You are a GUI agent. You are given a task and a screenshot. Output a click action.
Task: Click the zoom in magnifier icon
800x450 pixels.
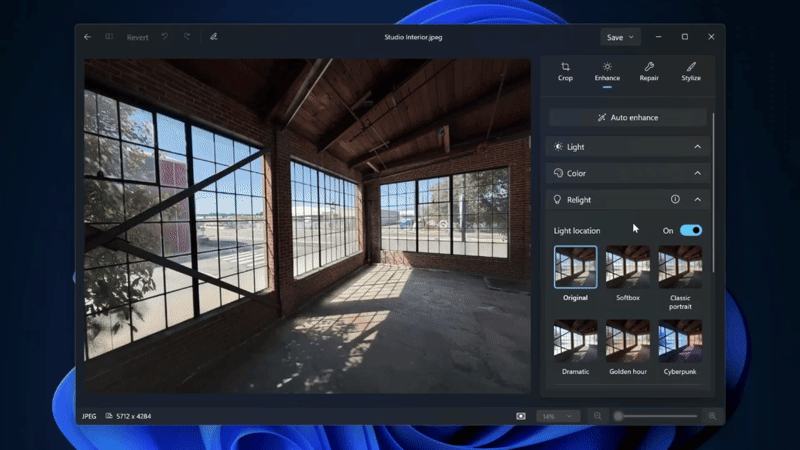pos(712,416)
